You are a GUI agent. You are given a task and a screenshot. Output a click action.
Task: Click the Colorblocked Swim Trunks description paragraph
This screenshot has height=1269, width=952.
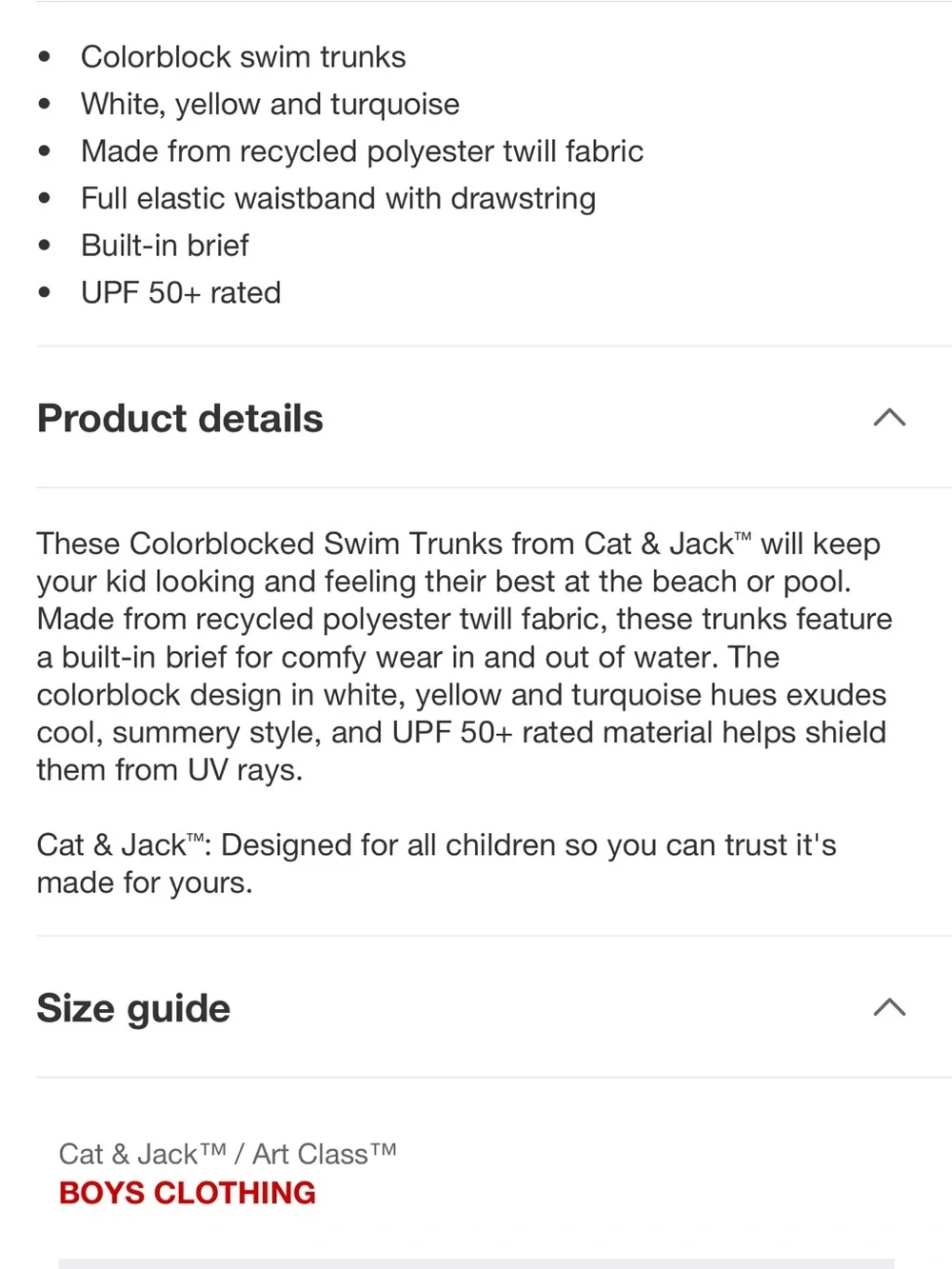465,657
